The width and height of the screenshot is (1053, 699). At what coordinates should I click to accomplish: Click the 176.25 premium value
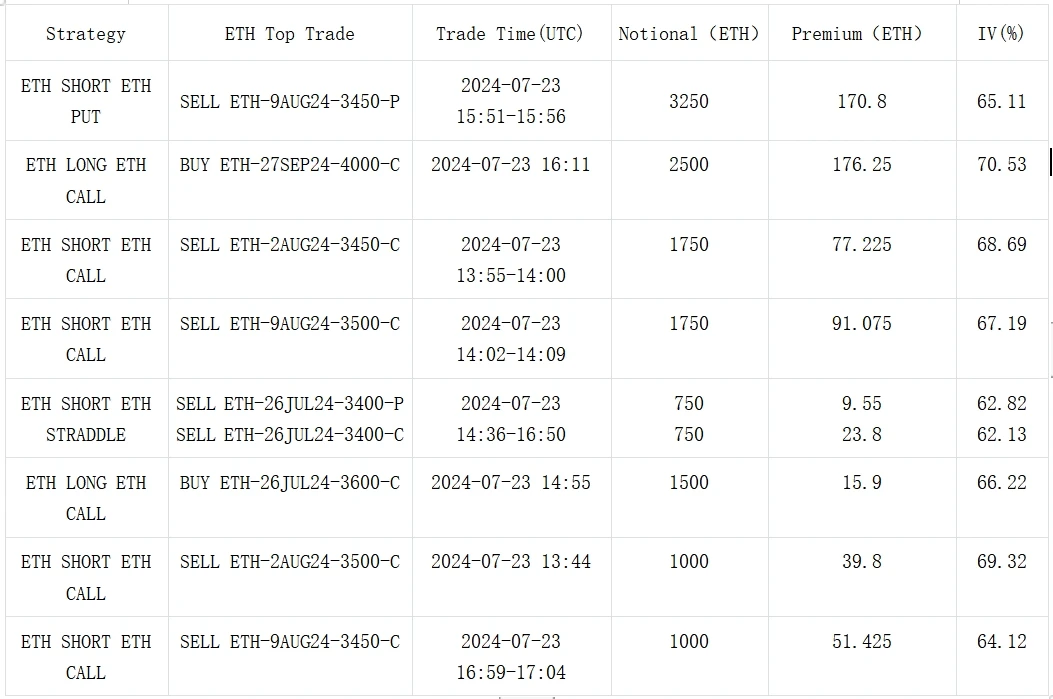[x=861, y=165]
